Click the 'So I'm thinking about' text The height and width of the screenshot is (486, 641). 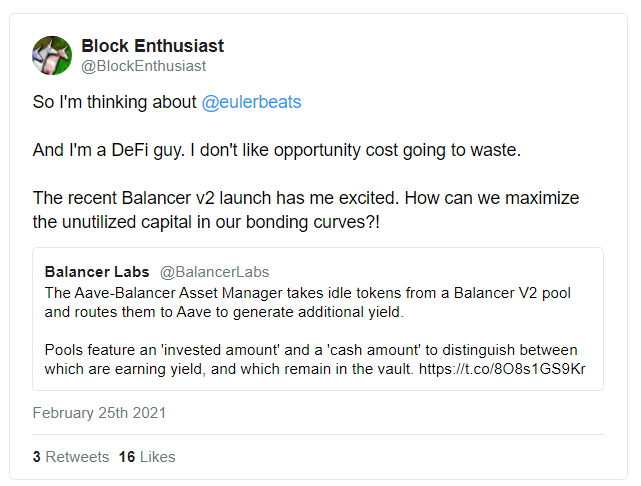(x=114, y=102)
